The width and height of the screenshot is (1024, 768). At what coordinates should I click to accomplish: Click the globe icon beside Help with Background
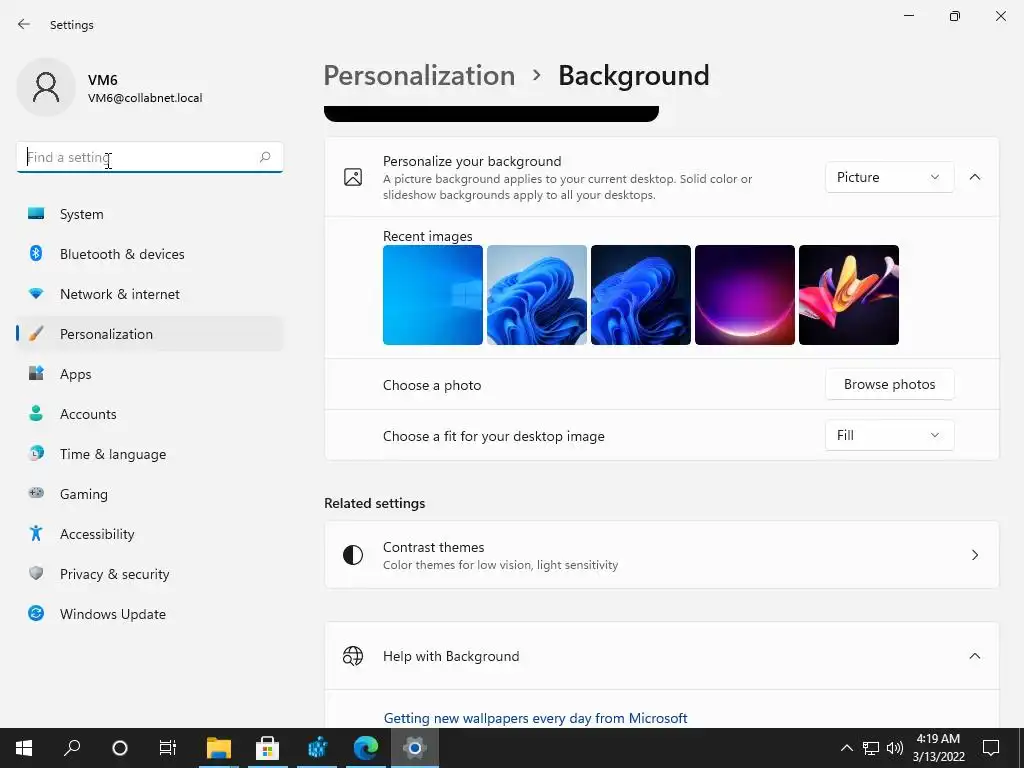click(x=353, y=656)
